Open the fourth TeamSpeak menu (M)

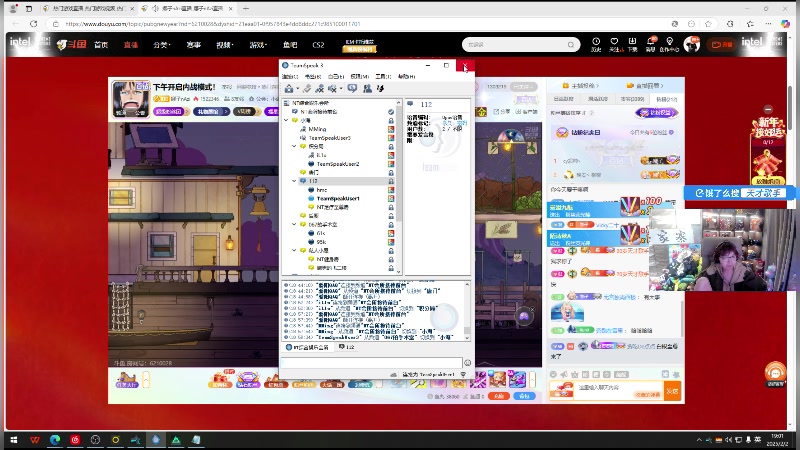pos(360,77)
